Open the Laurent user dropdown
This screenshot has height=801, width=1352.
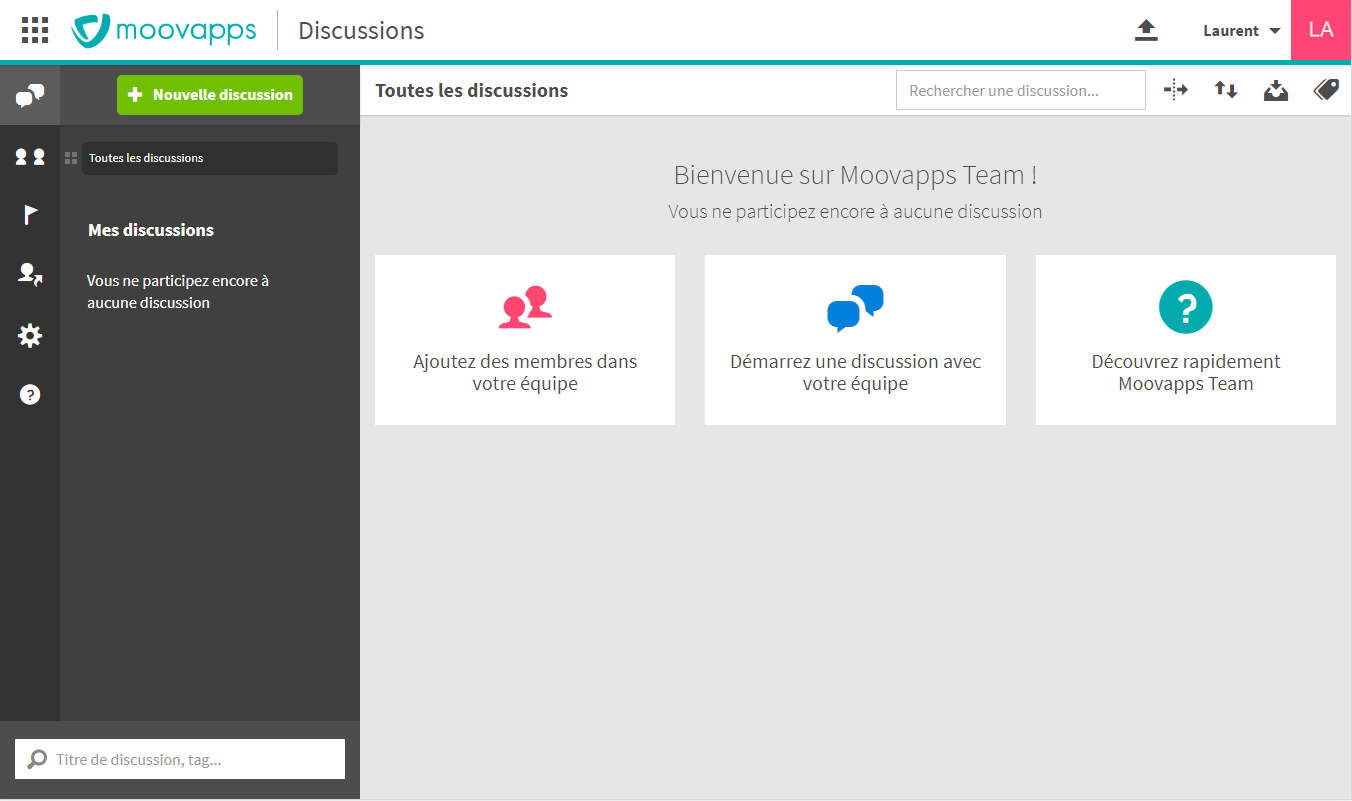(1242, 31)
